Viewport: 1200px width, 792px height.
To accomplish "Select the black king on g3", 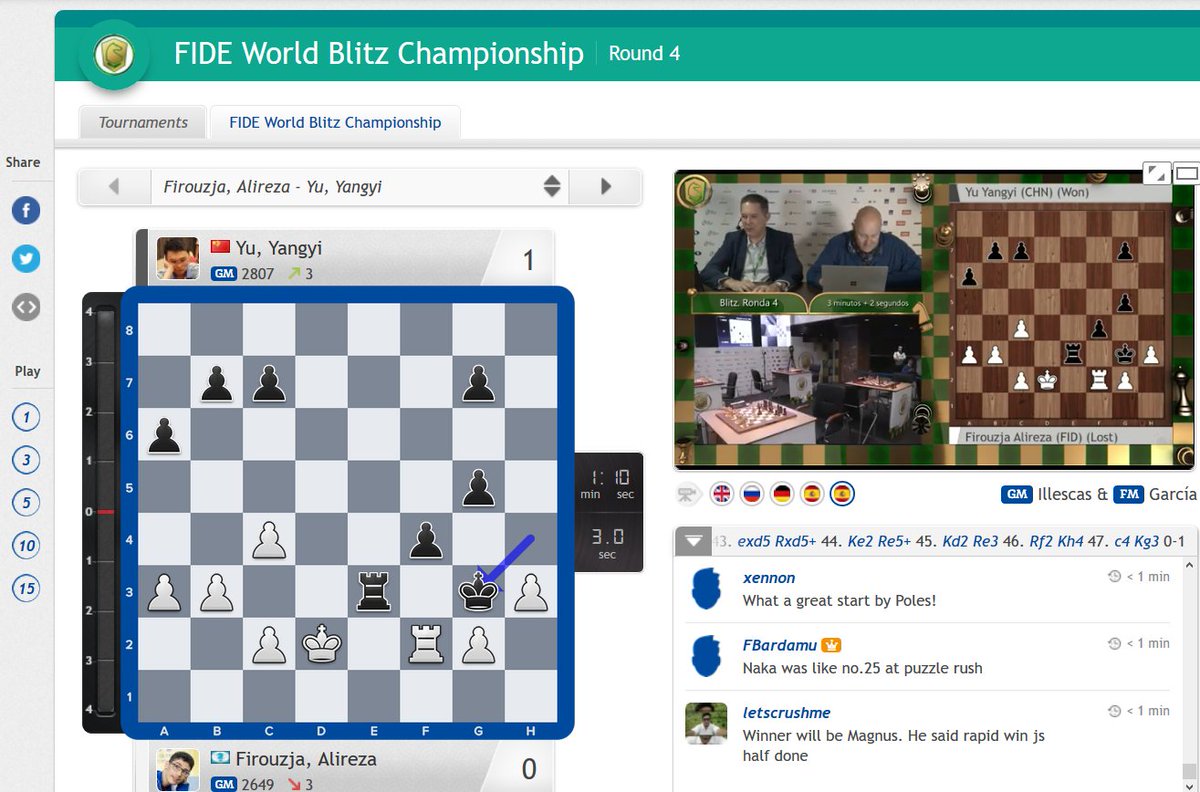I will pos(478,592).
